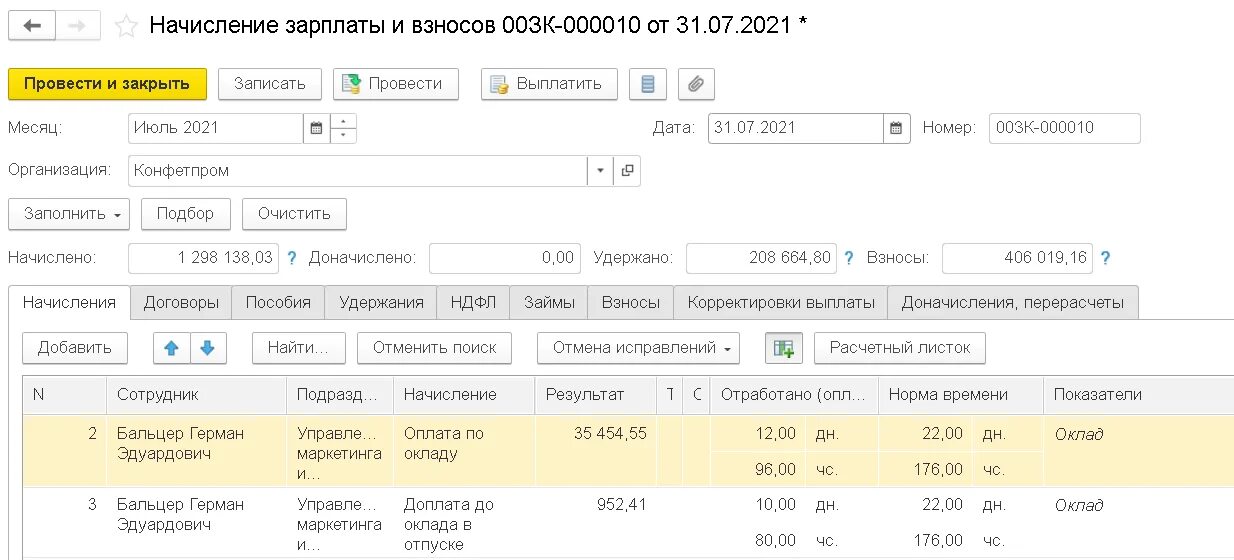Open Доначисления, перерасчеты tab

(1013, 302)
